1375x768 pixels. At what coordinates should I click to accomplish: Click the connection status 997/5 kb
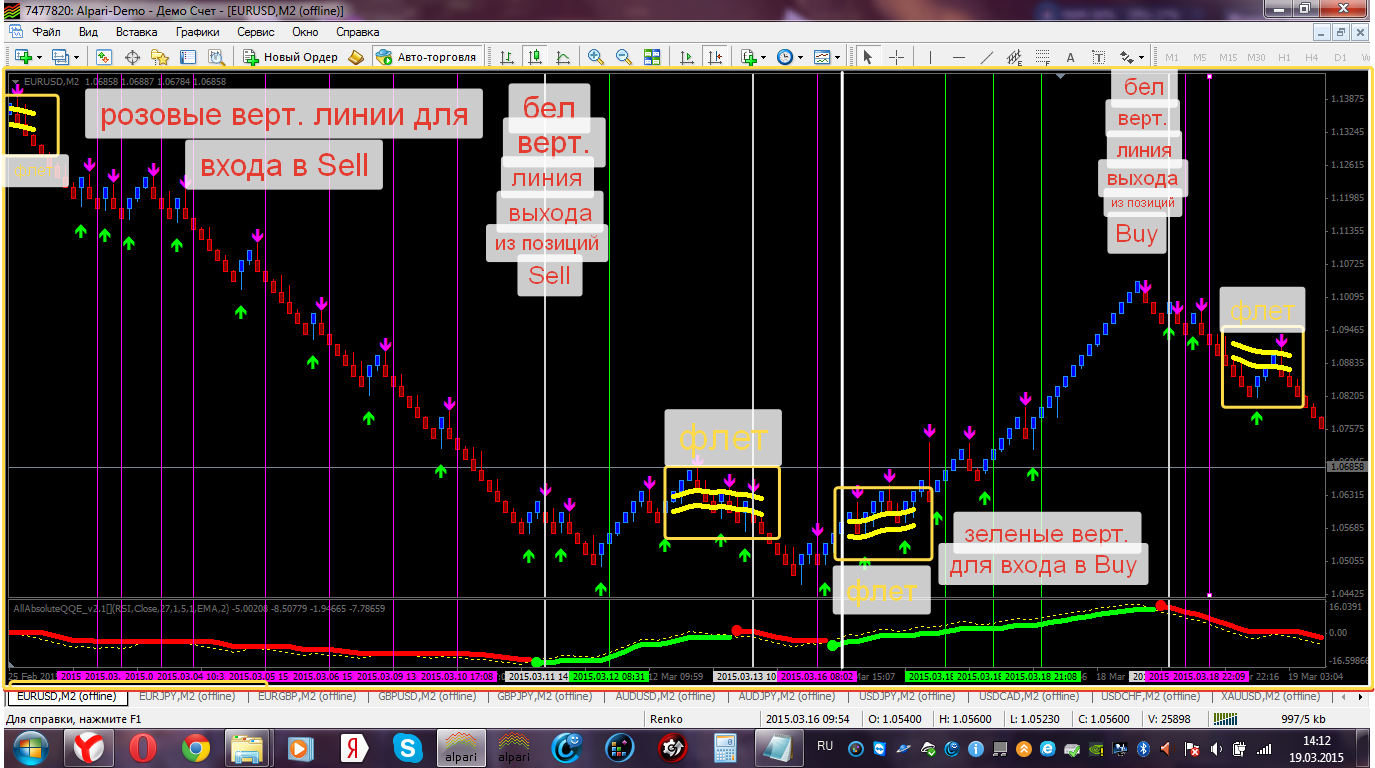point(1304,719)
